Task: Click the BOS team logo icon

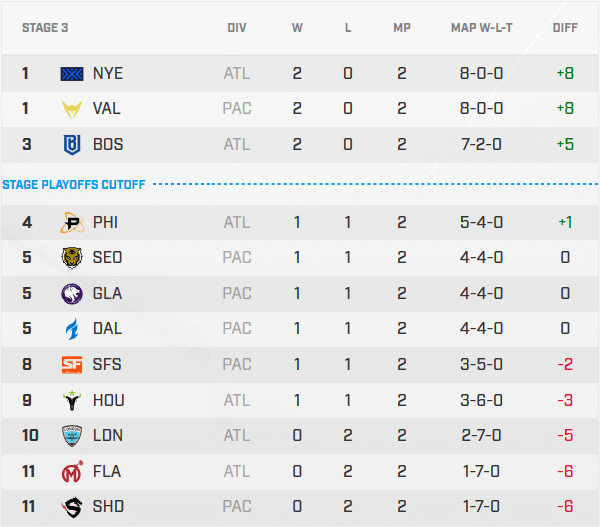Action: point(73,144)
